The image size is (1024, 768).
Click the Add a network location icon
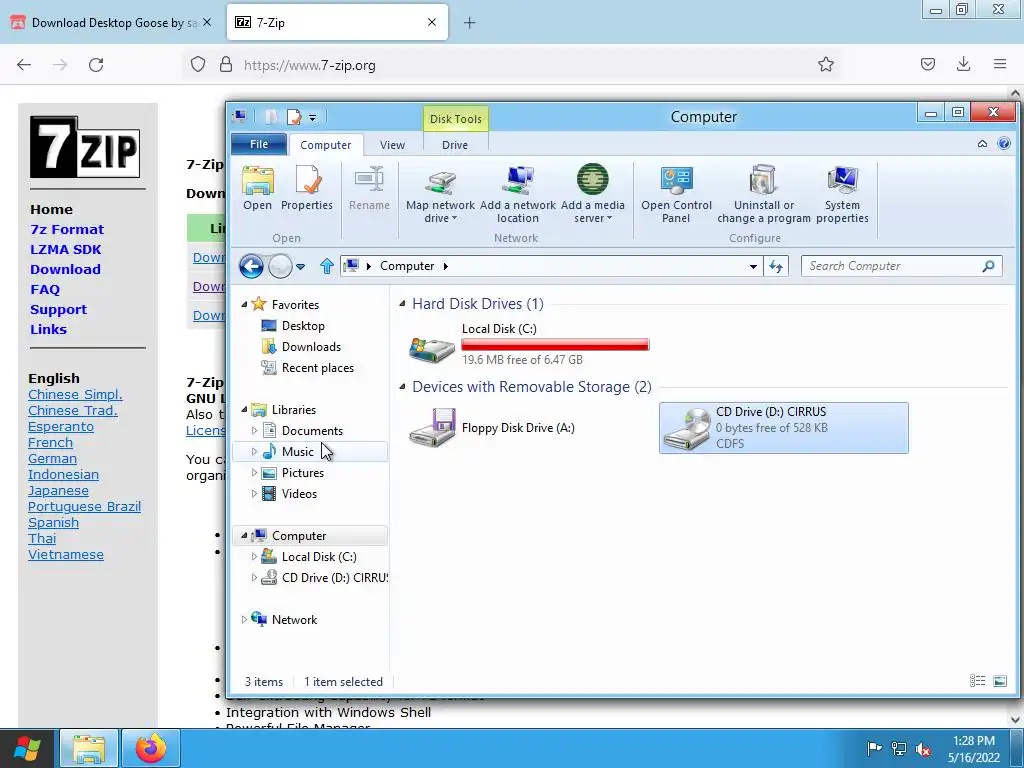click(518, 194)
